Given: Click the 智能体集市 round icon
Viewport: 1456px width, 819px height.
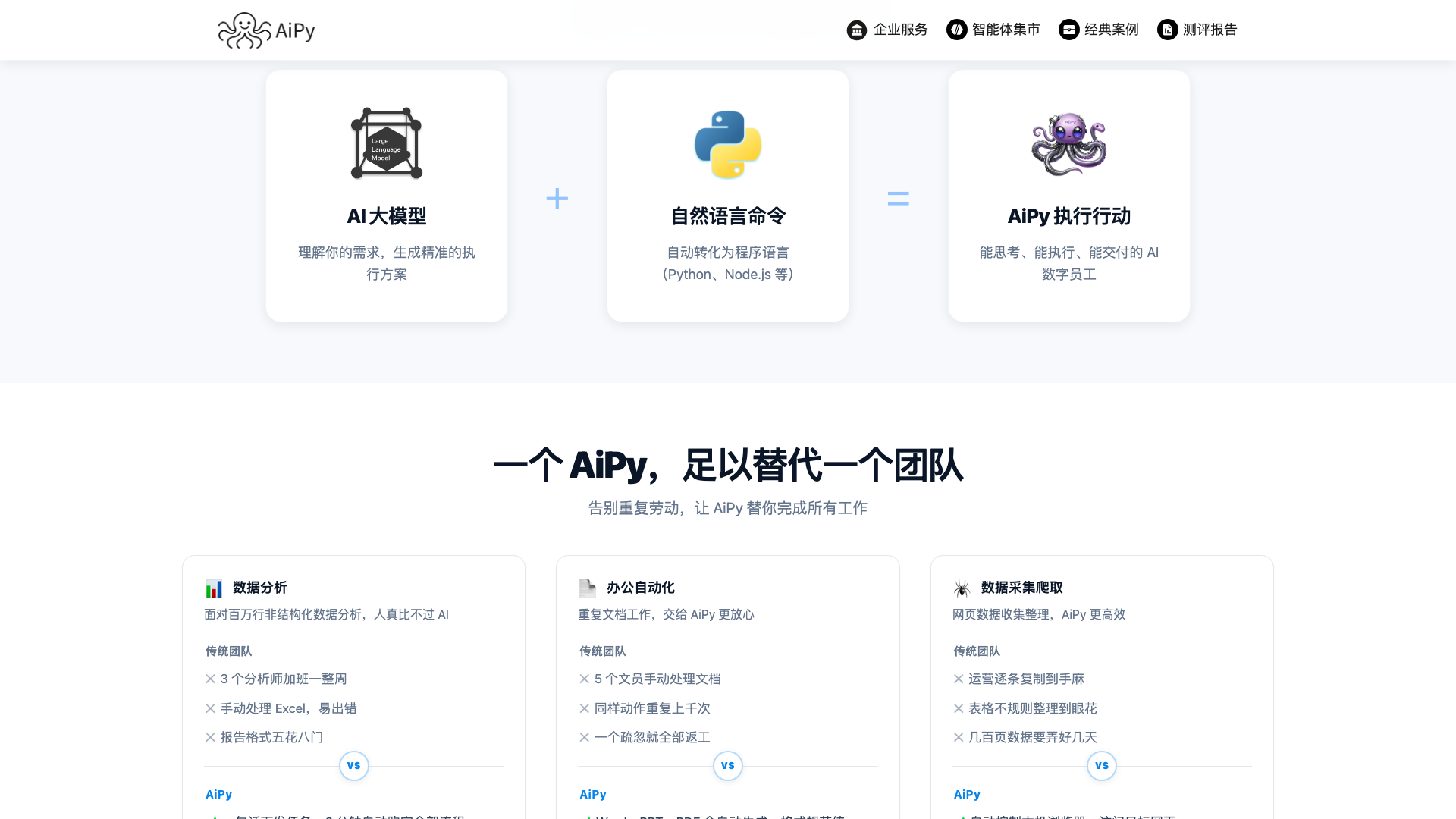Looking at the screenshot, I should coord(957,30).
